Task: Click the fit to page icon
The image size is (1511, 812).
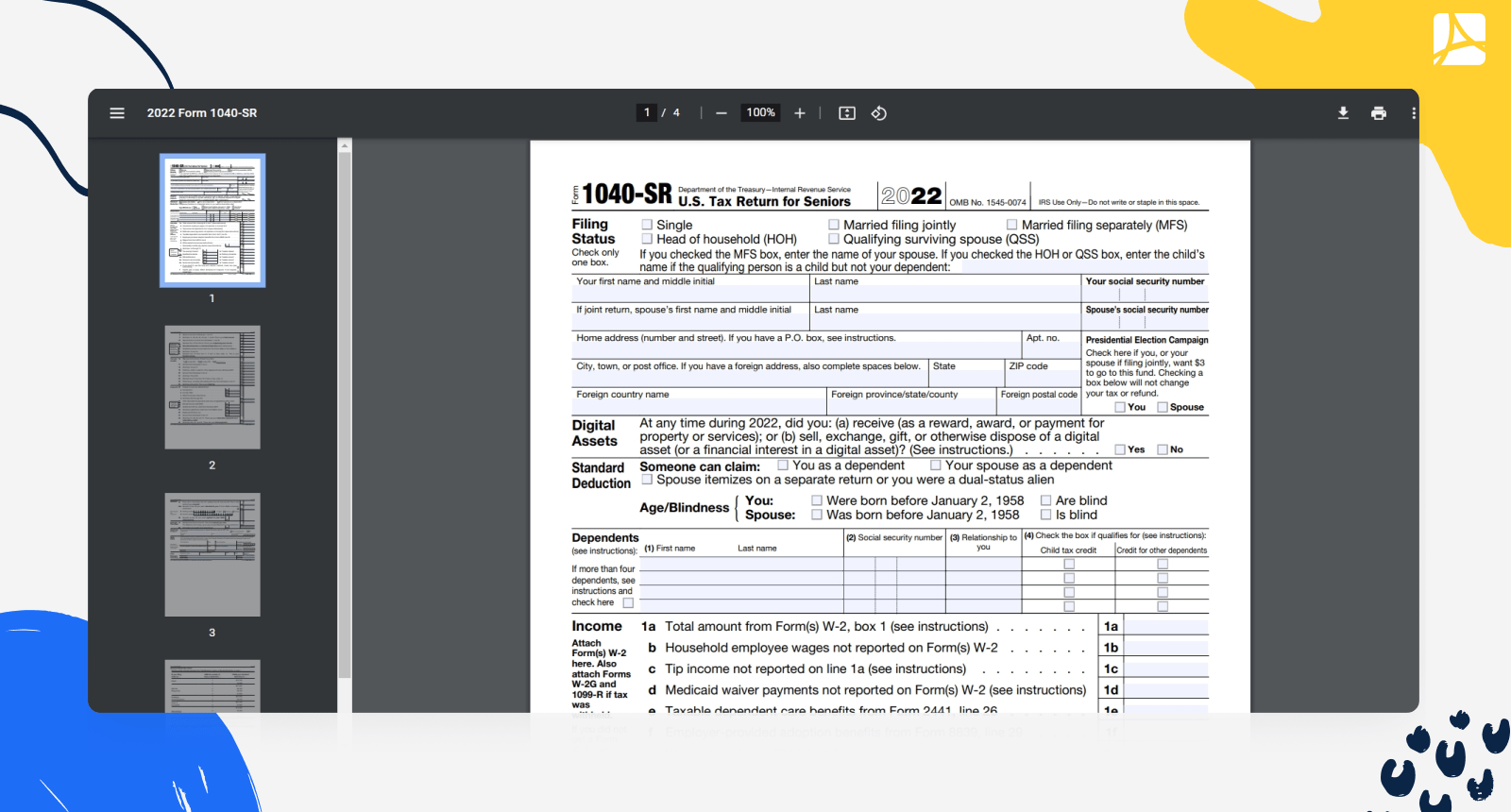Action: [847, 113]
